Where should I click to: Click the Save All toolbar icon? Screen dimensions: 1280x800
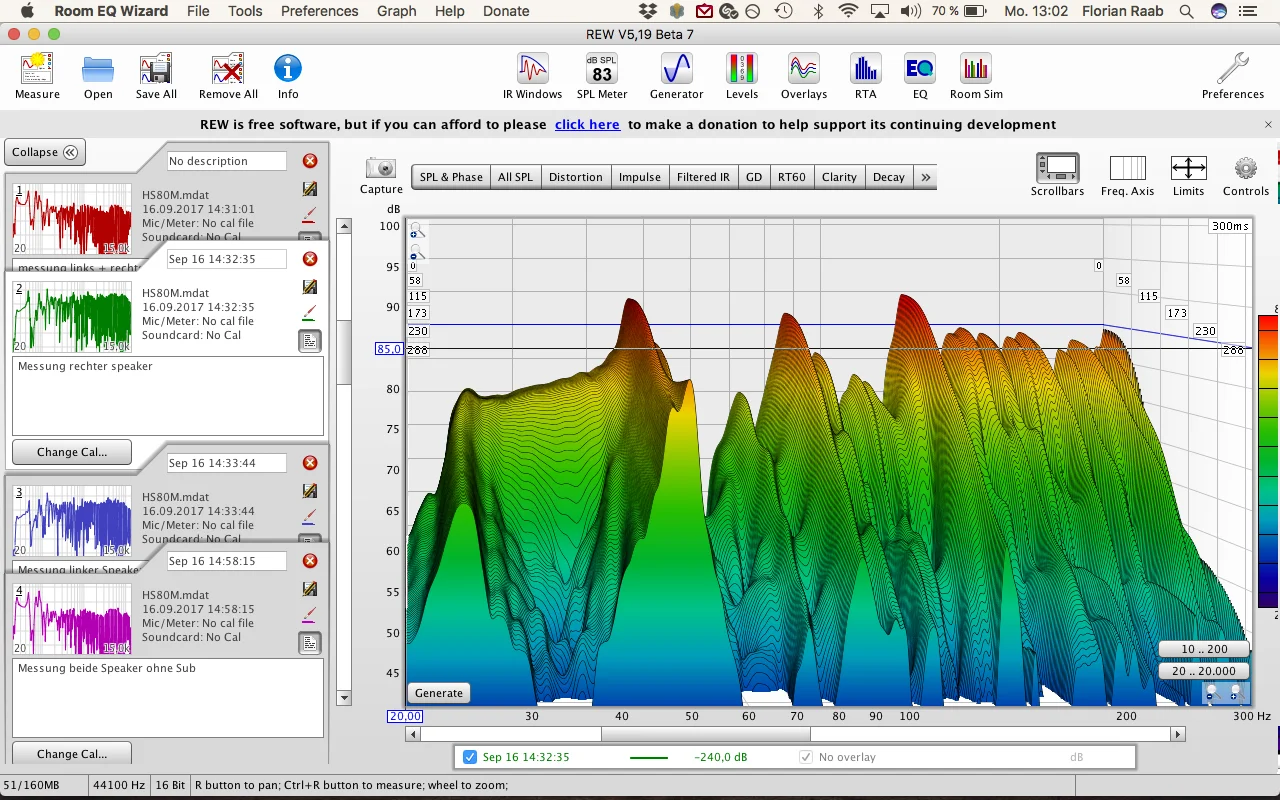tap(156, 76)
